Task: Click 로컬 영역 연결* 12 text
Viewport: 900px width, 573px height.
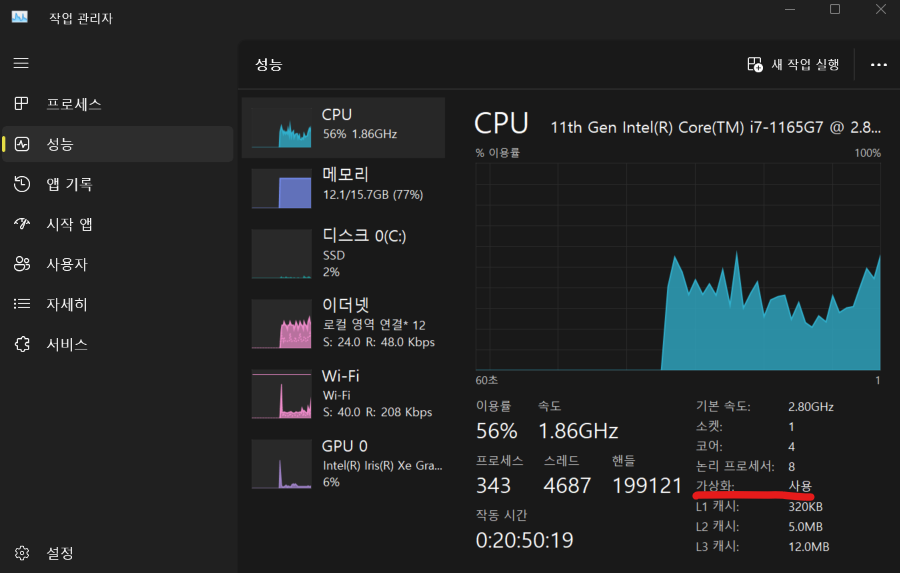Action: click(x=374, y=325)
